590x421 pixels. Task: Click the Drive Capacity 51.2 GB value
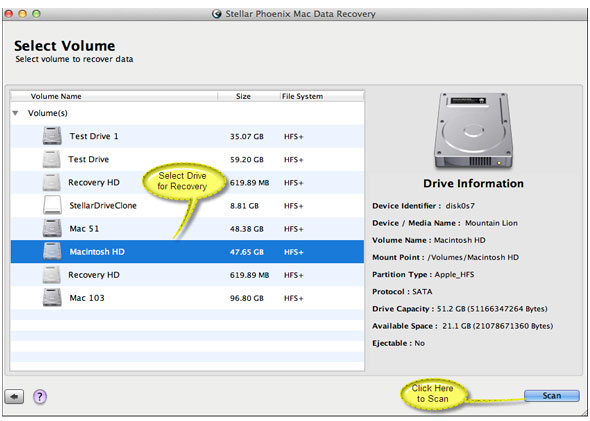click(x=492, y=309)
